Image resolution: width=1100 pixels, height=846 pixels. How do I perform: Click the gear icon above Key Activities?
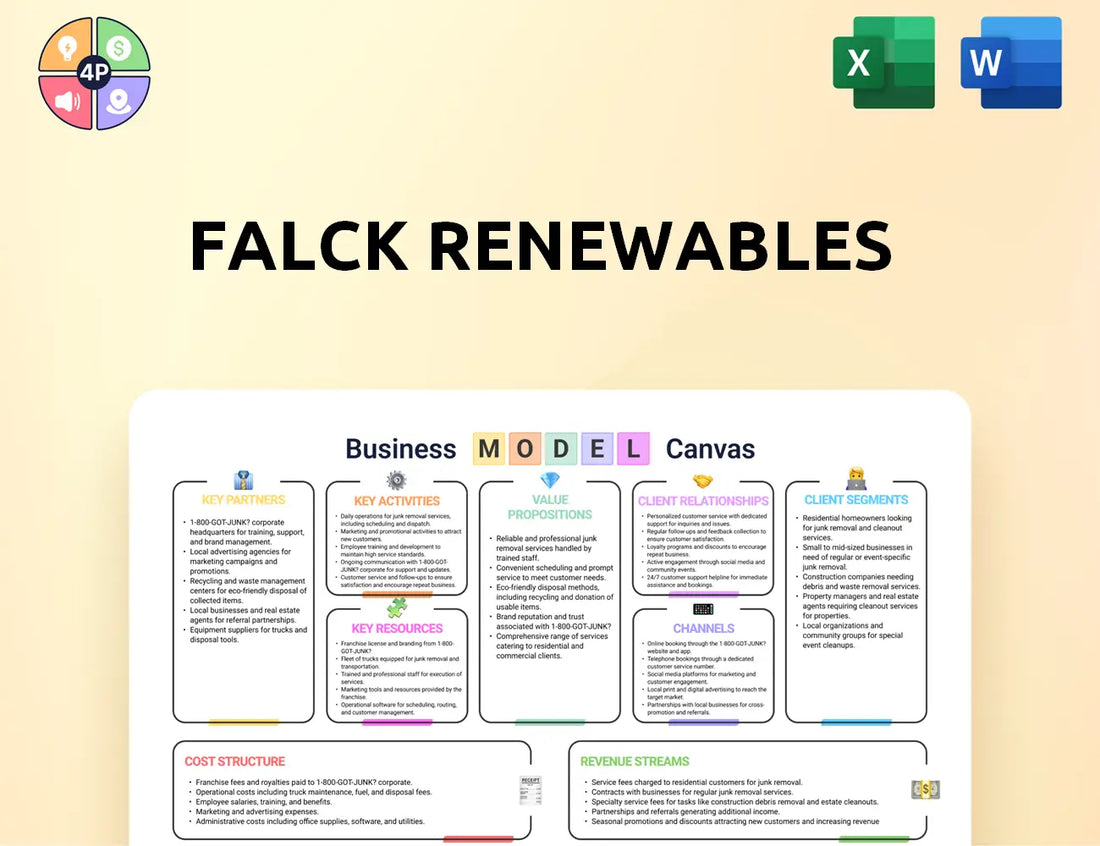[x=396, y=481]
